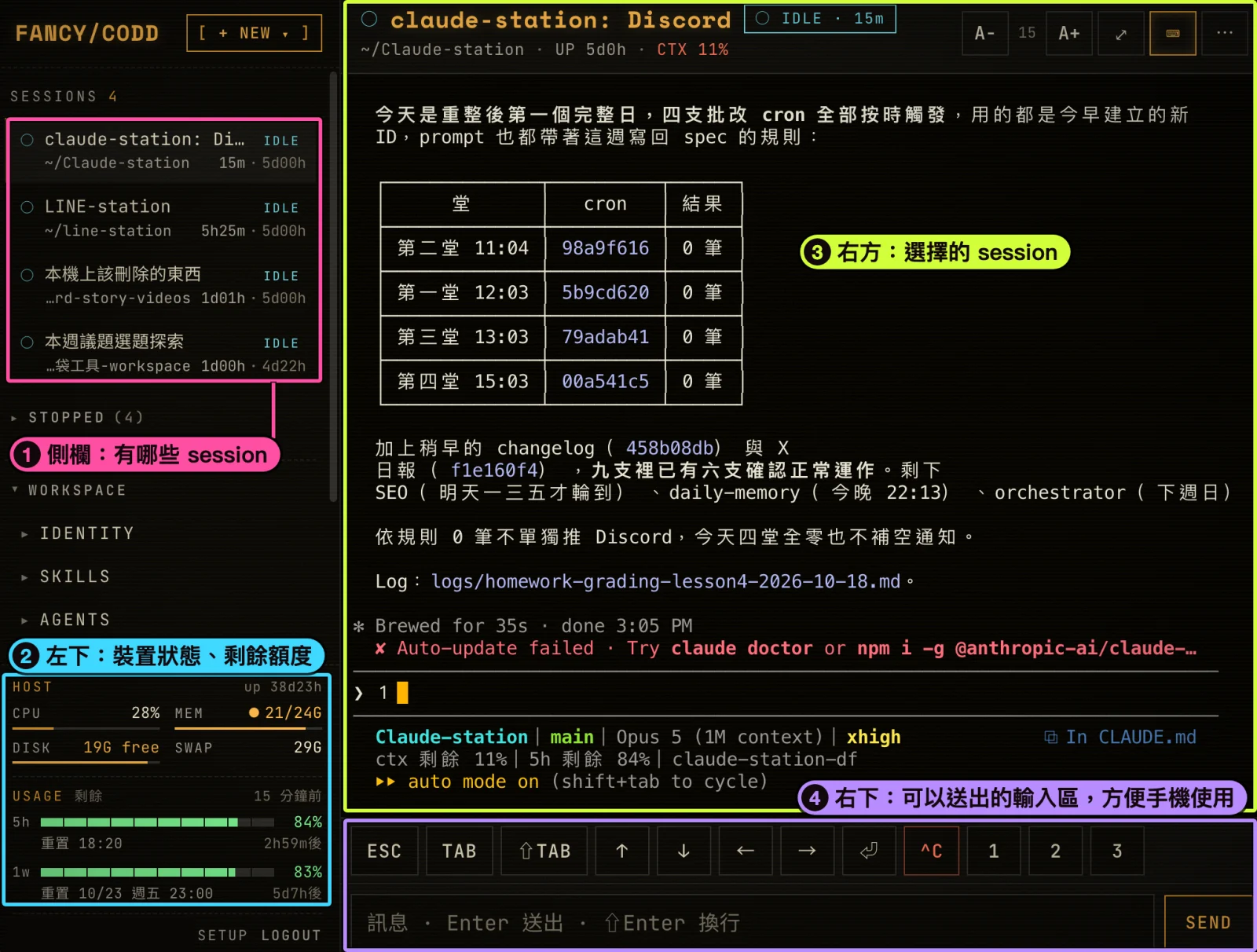
Task: Click the left arrow key button
Action: (x=746, y=851)
